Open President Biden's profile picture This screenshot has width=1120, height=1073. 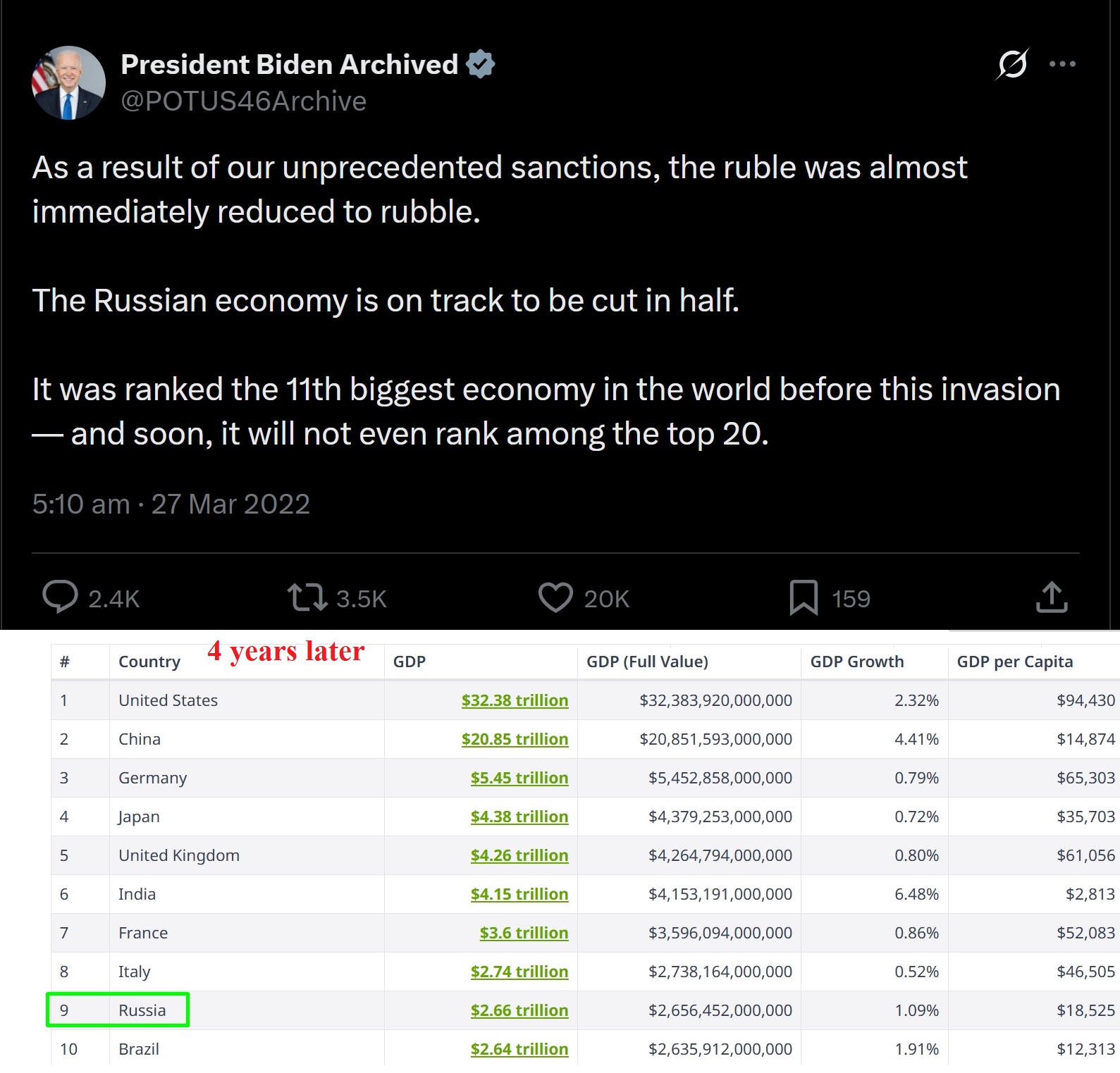(68, 82)
